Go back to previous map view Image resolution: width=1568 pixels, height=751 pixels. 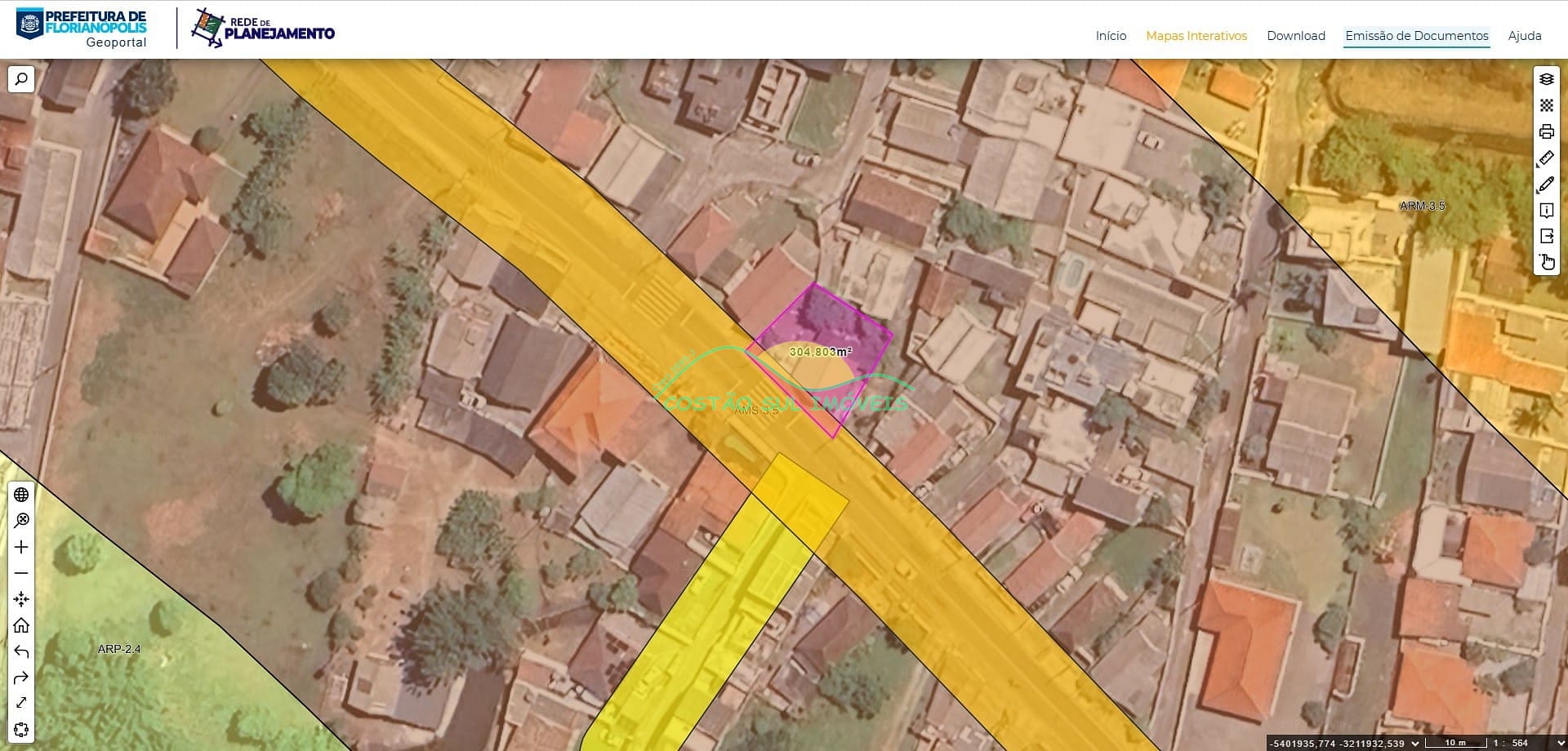point(21,651)
